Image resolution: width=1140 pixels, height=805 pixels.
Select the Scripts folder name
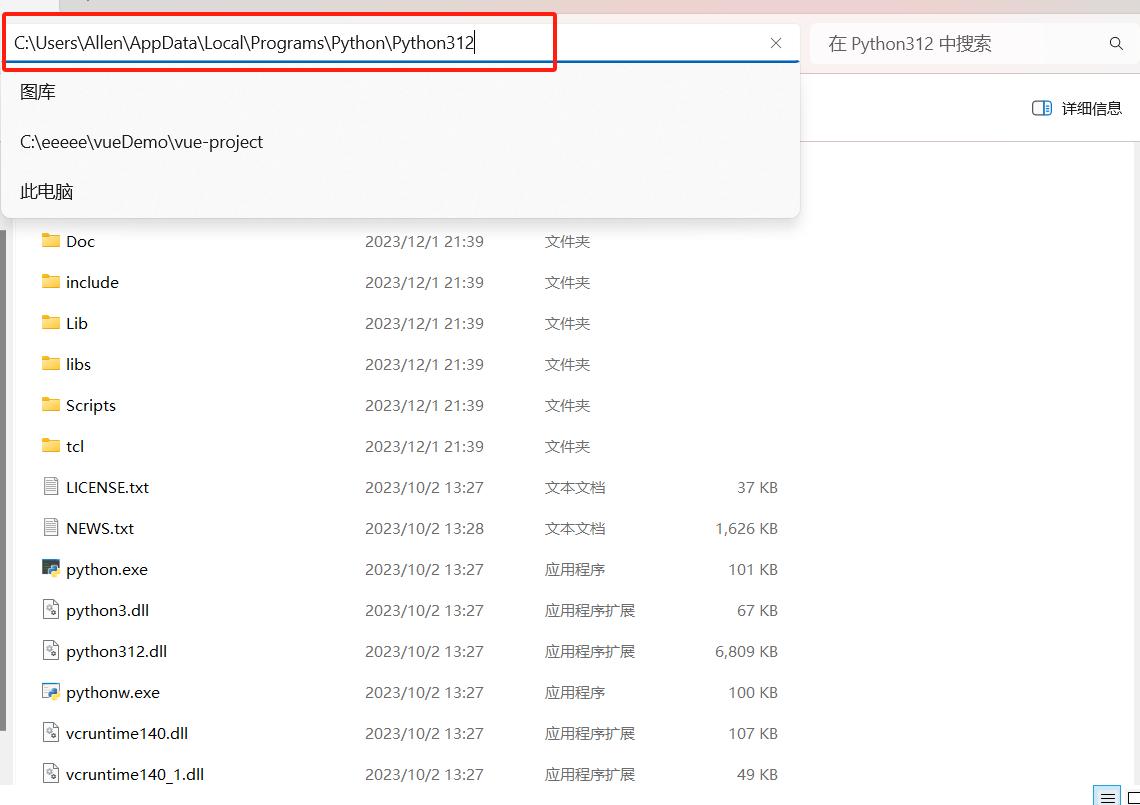coord(91,406)
